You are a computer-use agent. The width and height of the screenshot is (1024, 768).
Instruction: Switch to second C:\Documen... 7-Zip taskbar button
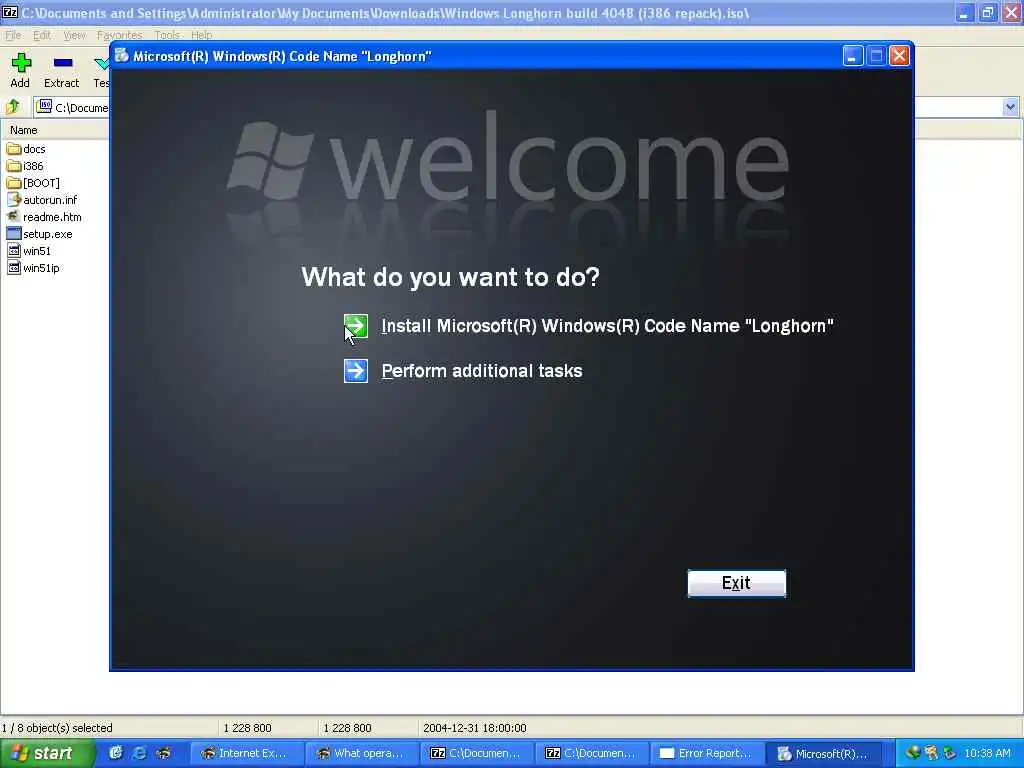592,754
